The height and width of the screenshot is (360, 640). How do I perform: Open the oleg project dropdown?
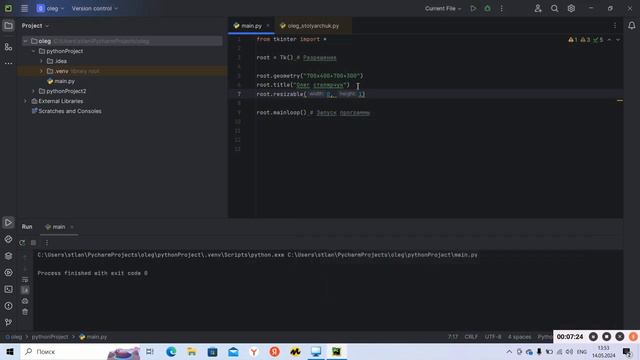[50, 8]
